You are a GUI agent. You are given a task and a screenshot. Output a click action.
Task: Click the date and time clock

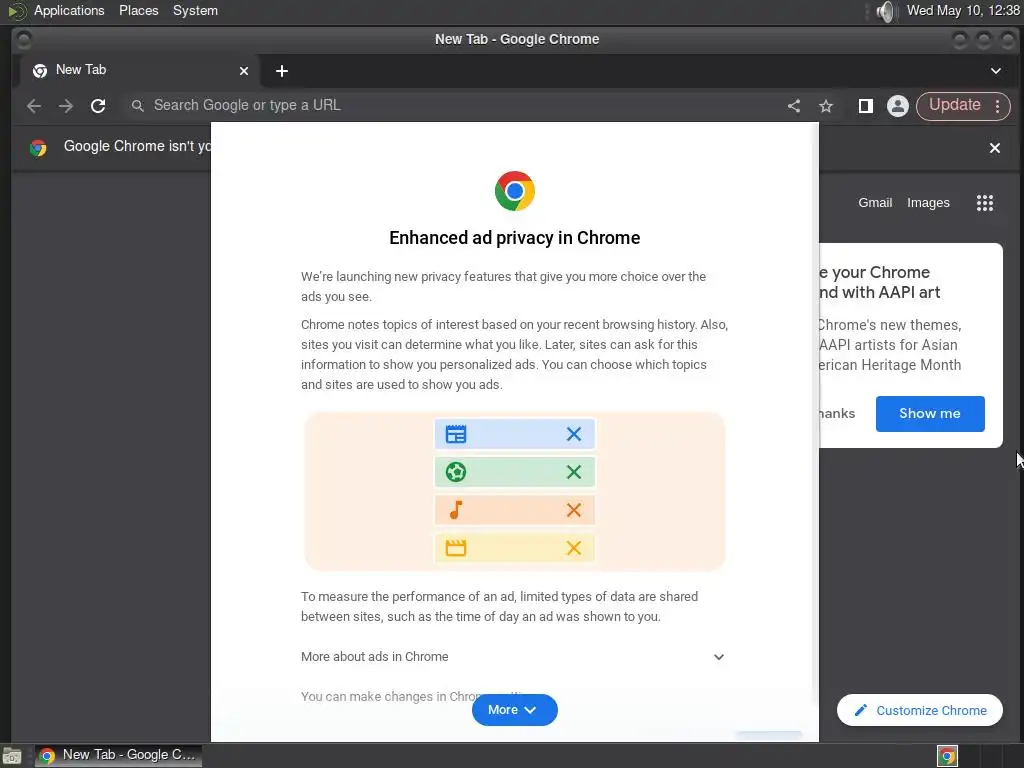pyautogui.click(x=963, y=10)
